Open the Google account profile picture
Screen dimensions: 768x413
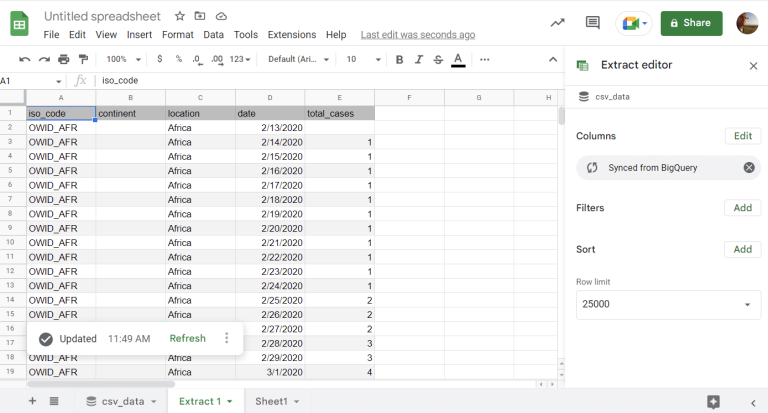pos(747,23)
